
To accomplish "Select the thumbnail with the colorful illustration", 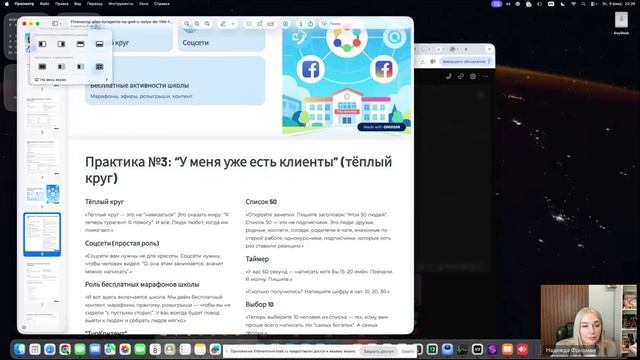I will [43, 194].
